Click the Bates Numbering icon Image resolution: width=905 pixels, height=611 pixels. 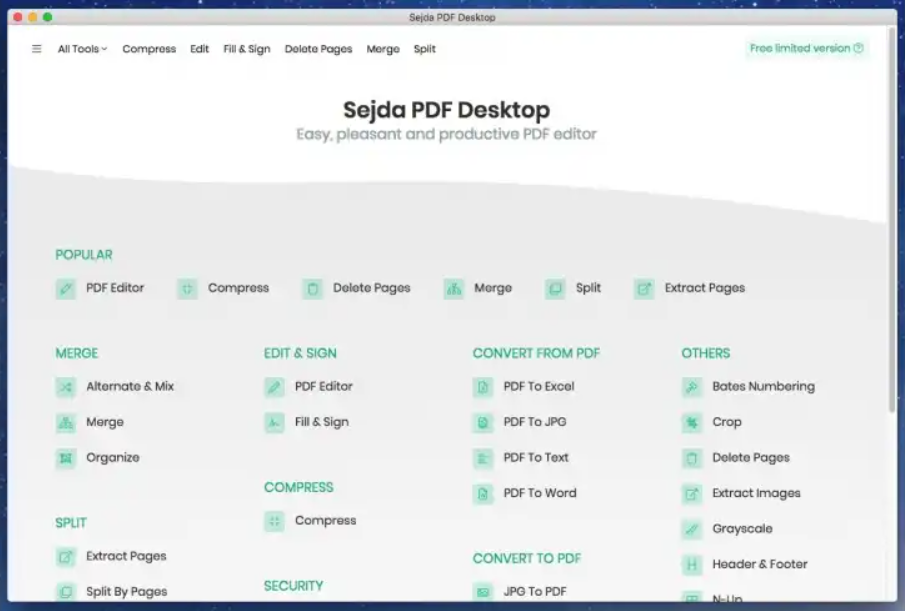692,387
